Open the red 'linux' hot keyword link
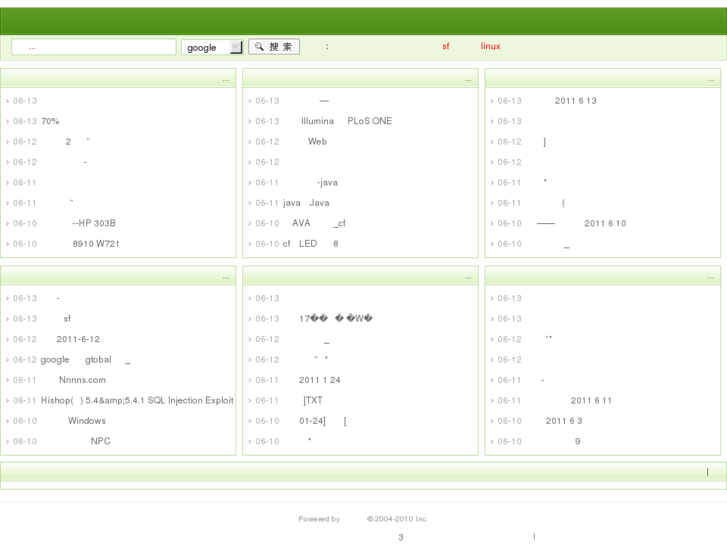This screenshot has height=545, width=727. tap(490, 46)
